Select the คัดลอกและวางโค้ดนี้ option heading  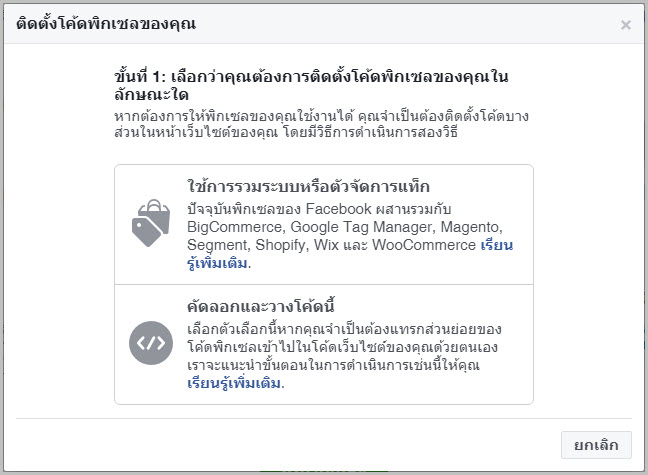[261, 306]
